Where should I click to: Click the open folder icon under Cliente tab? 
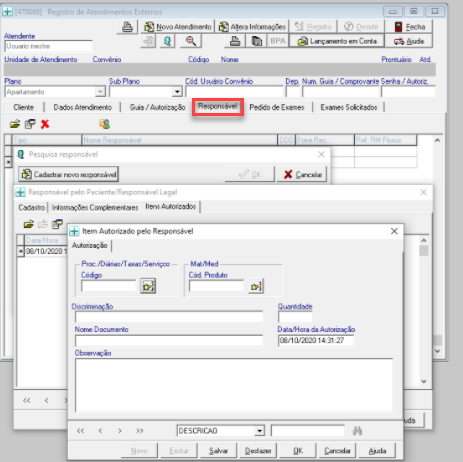[15, 124]
